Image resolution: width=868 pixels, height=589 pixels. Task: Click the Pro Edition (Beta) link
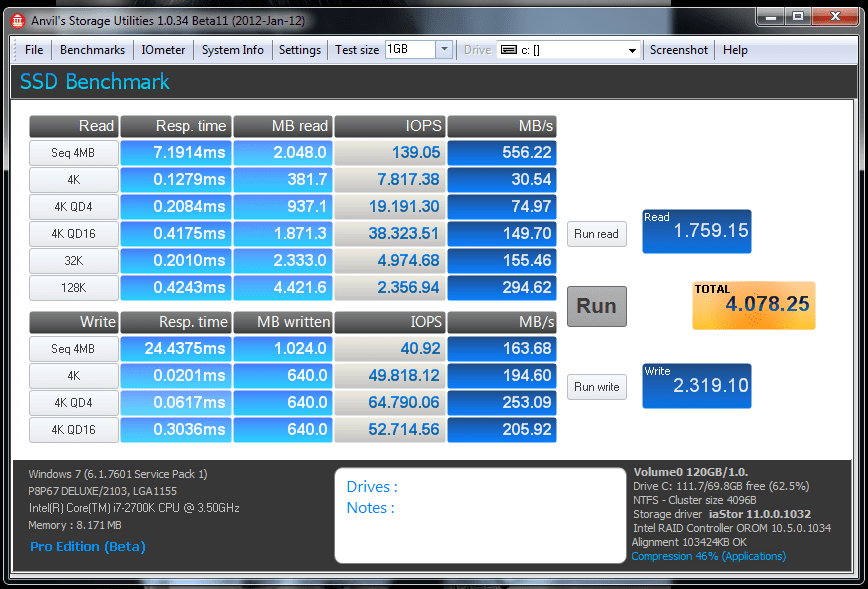point(88,547)
